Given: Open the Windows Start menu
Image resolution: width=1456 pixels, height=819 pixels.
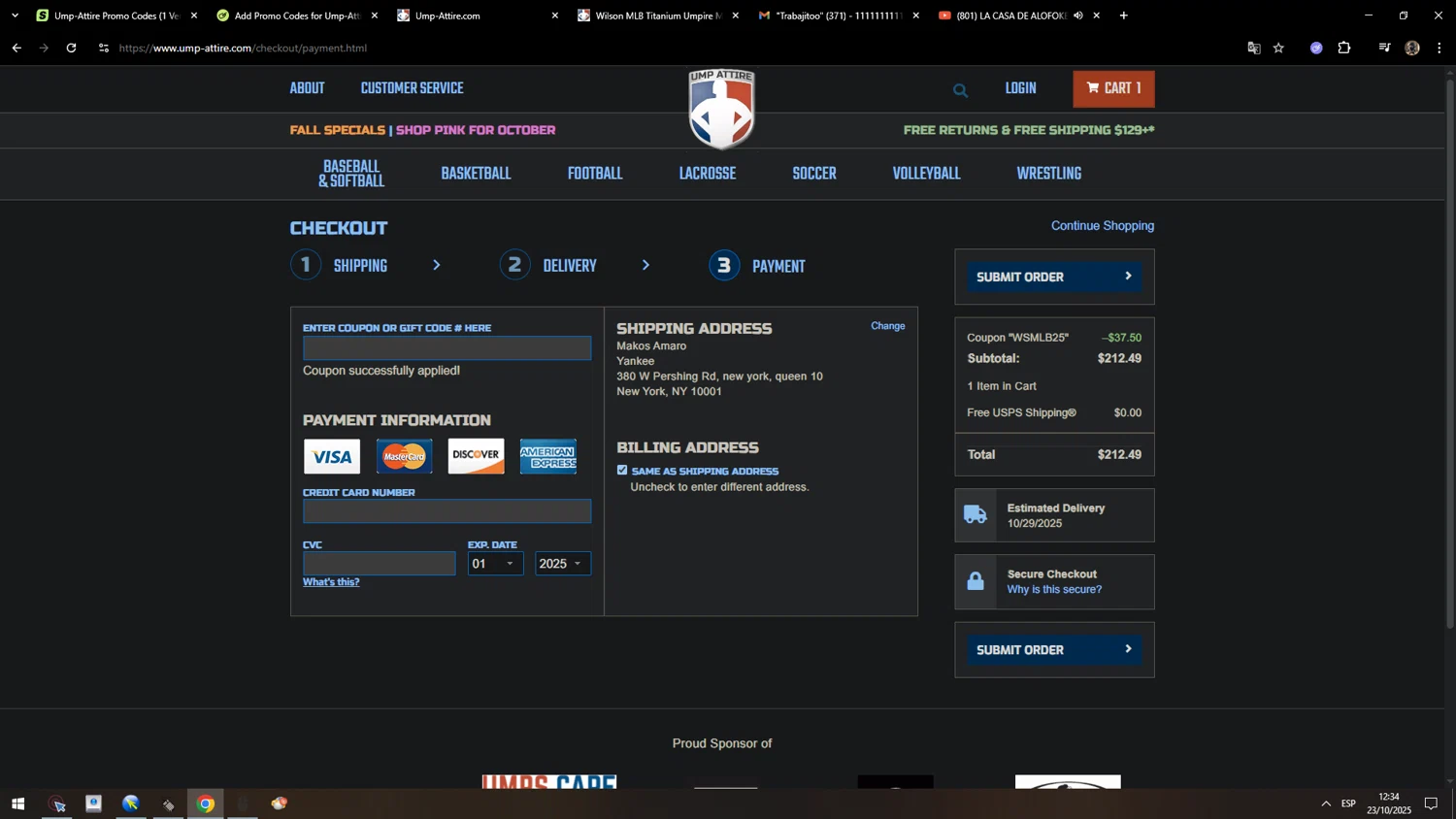Looking at the screenshot, I should click(17, 803).
